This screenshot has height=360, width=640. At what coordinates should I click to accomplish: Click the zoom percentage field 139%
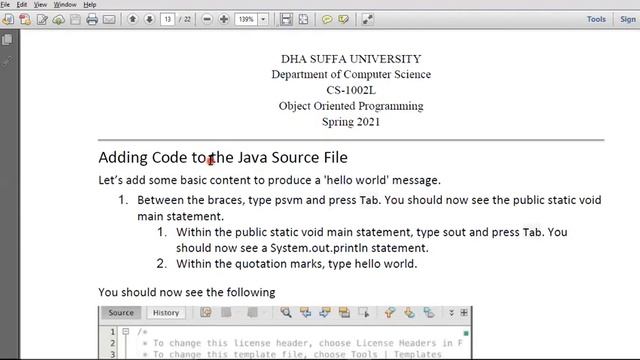point(246,19)
